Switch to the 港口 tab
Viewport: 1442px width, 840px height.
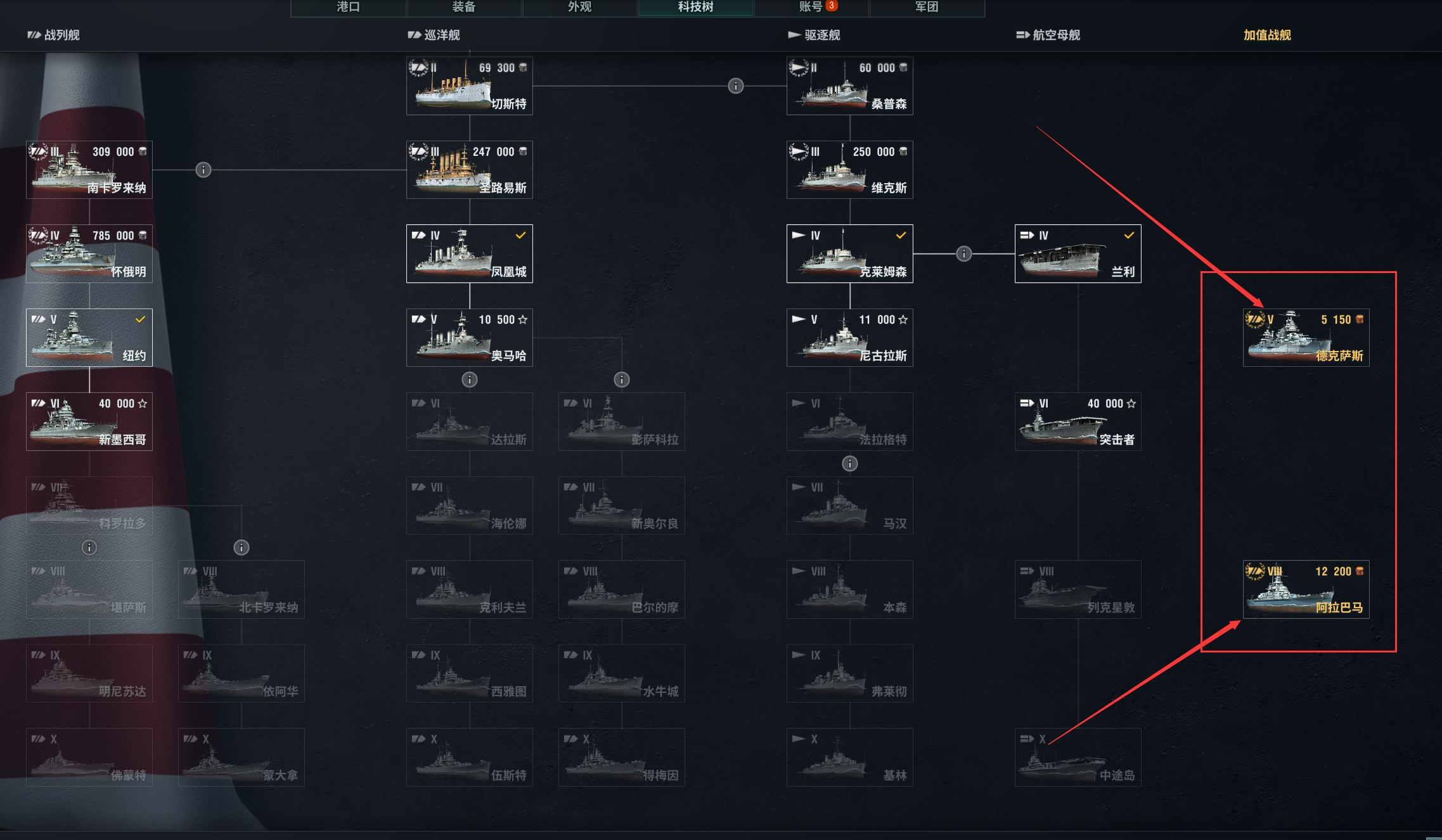(x=349, y=8)
